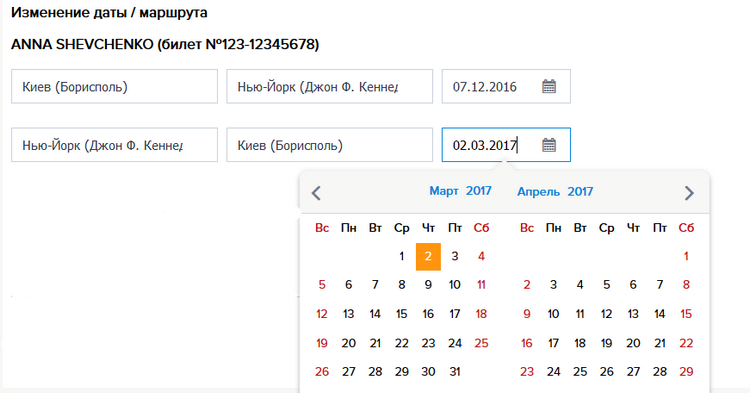Viewport: 750px width, 393px height.
Task: Select April 29 date
Action: pos(686,371)
